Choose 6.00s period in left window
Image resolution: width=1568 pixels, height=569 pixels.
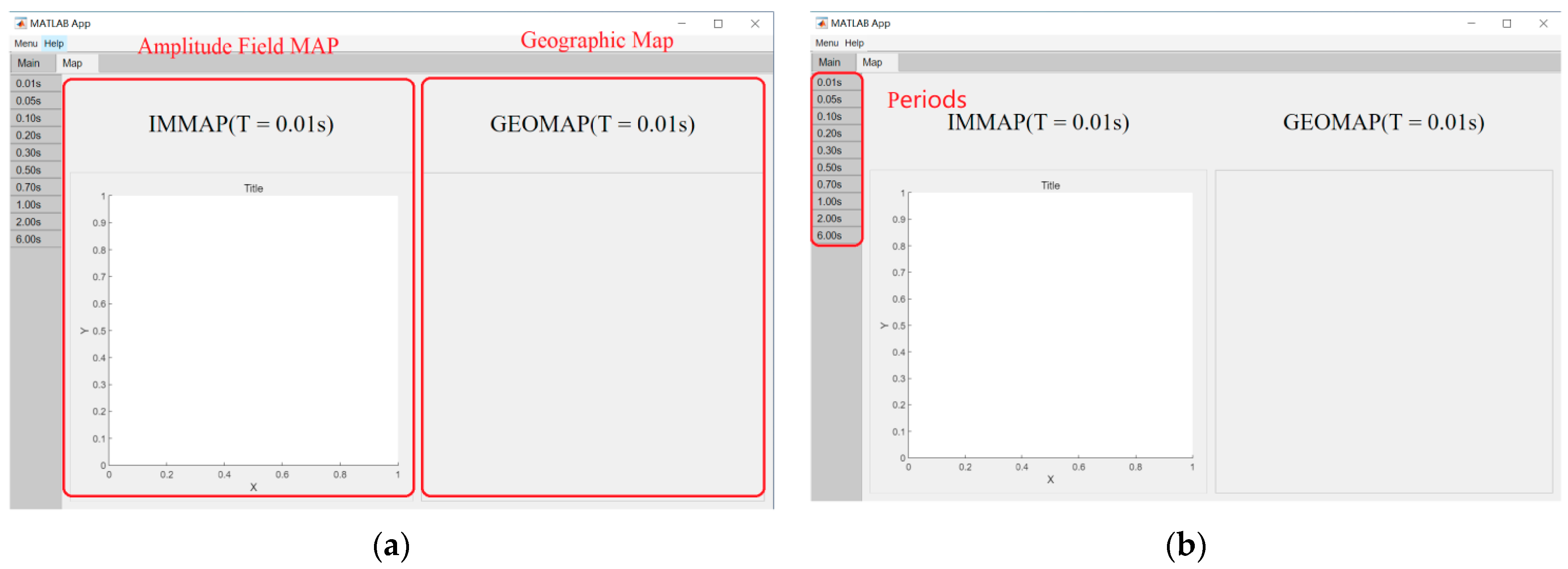tap(29, 239)
